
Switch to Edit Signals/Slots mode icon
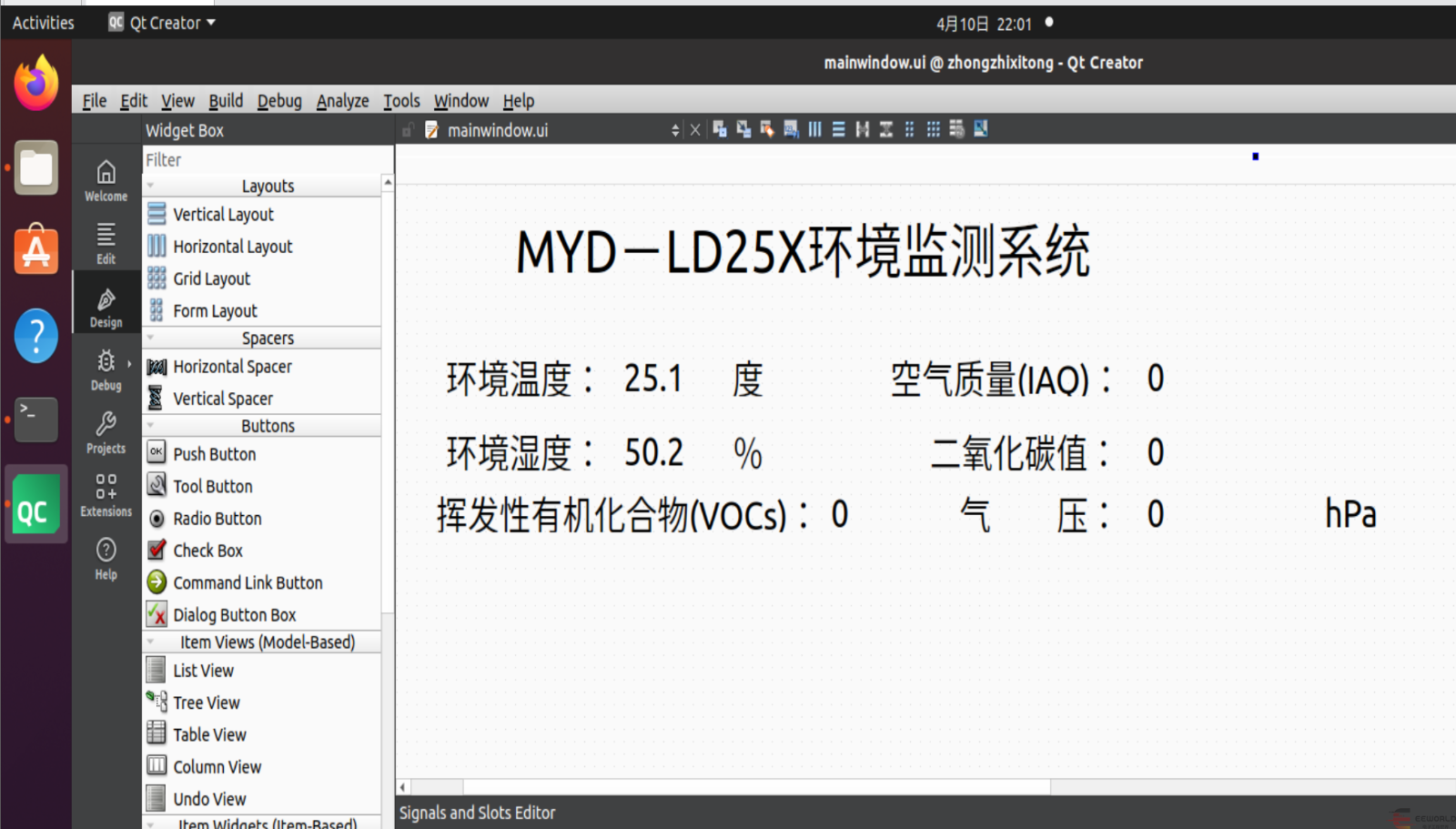pos(743,129)
